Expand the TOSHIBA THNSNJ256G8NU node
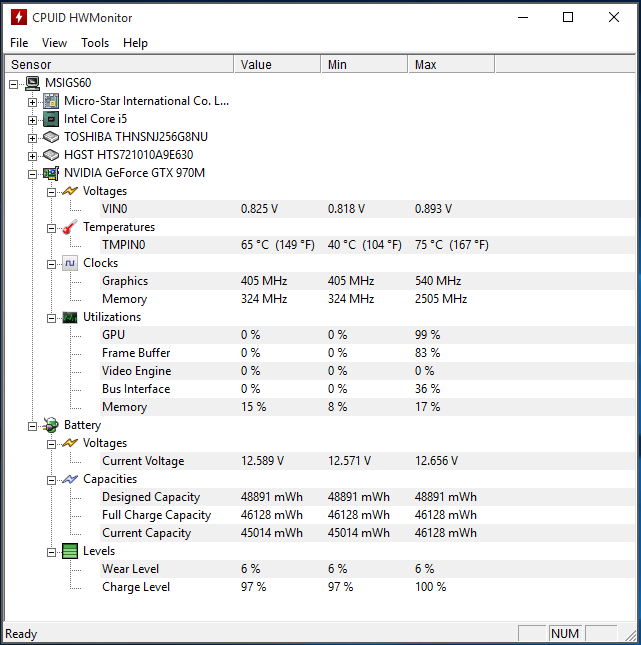This screenshot has height=645, width=641. click(x=33, y=138)
